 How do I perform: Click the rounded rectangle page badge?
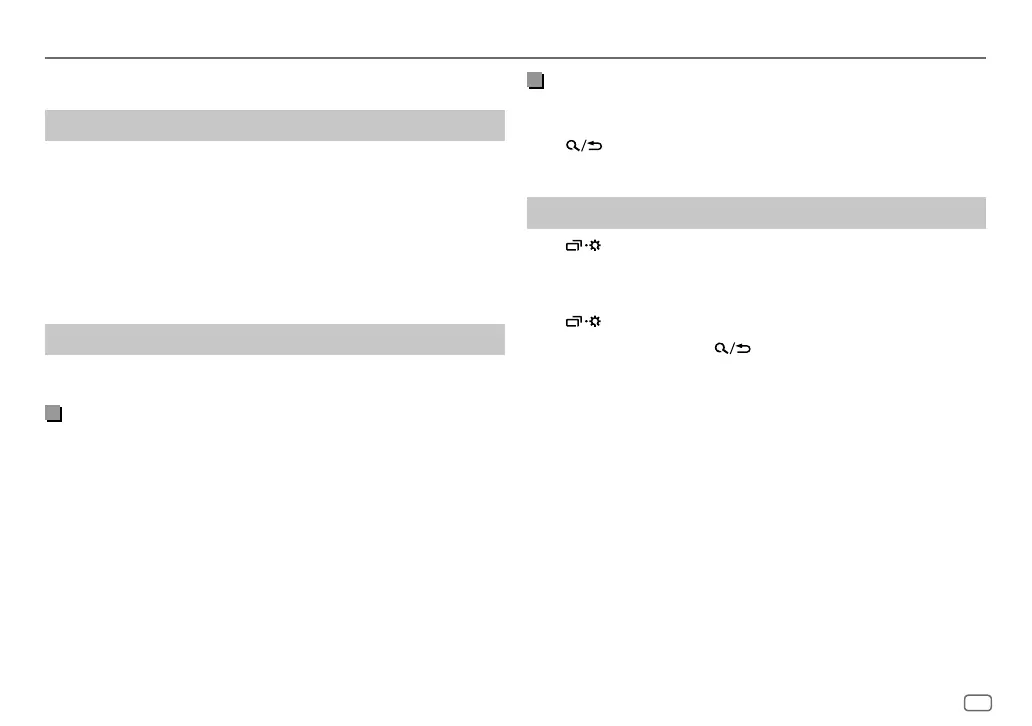point(978,703)
